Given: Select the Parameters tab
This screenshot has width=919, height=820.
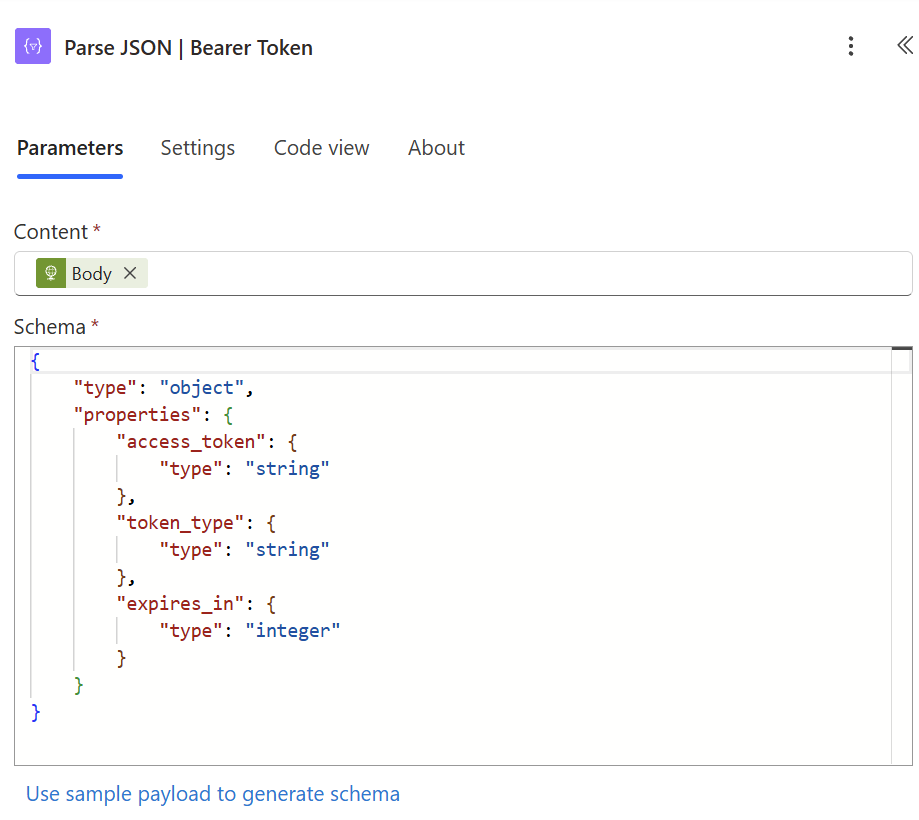Looking at the screenshot, I should [70, 148].
